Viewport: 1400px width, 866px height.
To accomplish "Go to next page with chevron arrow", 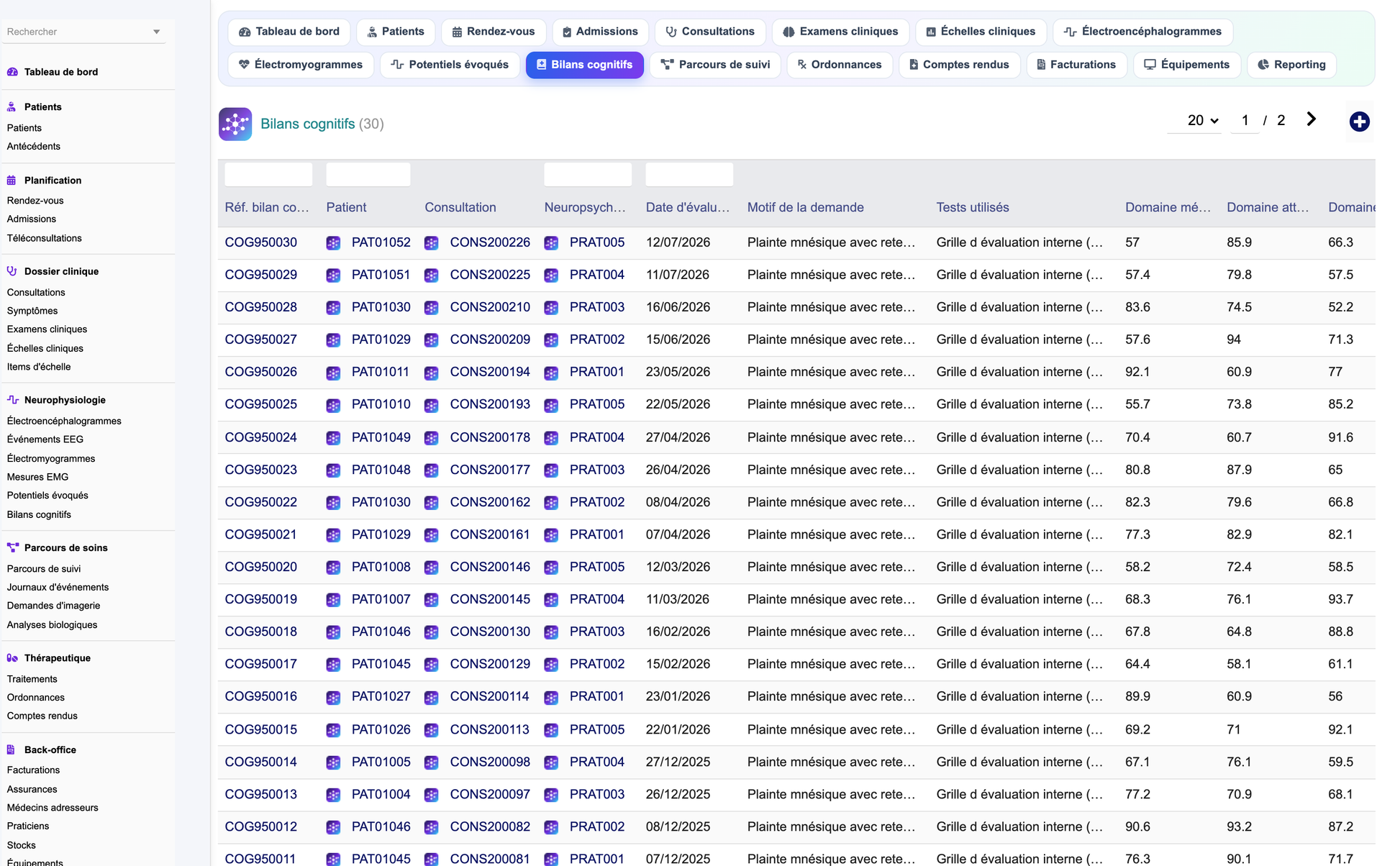I will [x=1311, y=119].
